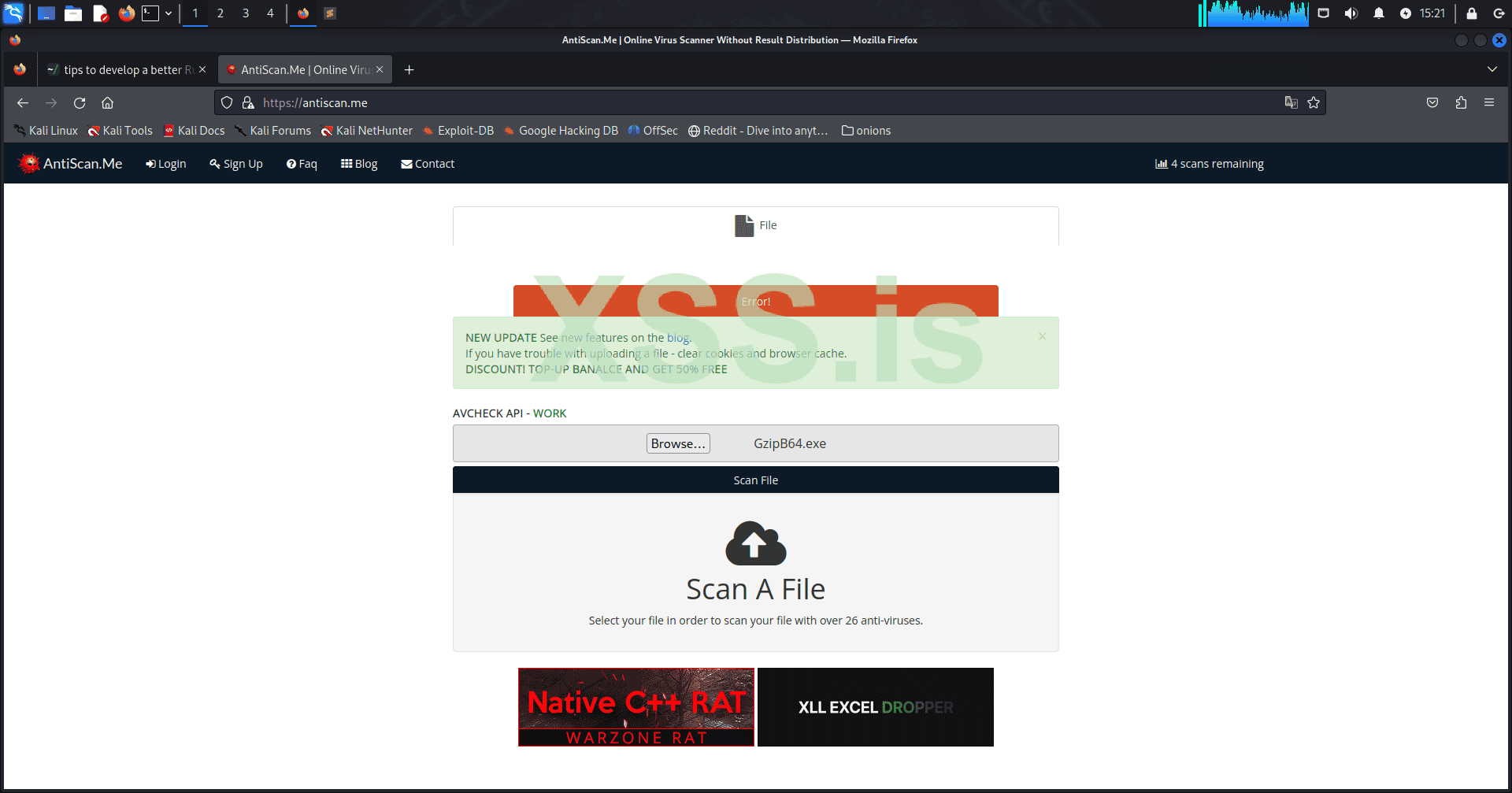The image size is (1512, 793).
Task: Bookmark the page via the star icon
Action: (x=1314, y=102)
